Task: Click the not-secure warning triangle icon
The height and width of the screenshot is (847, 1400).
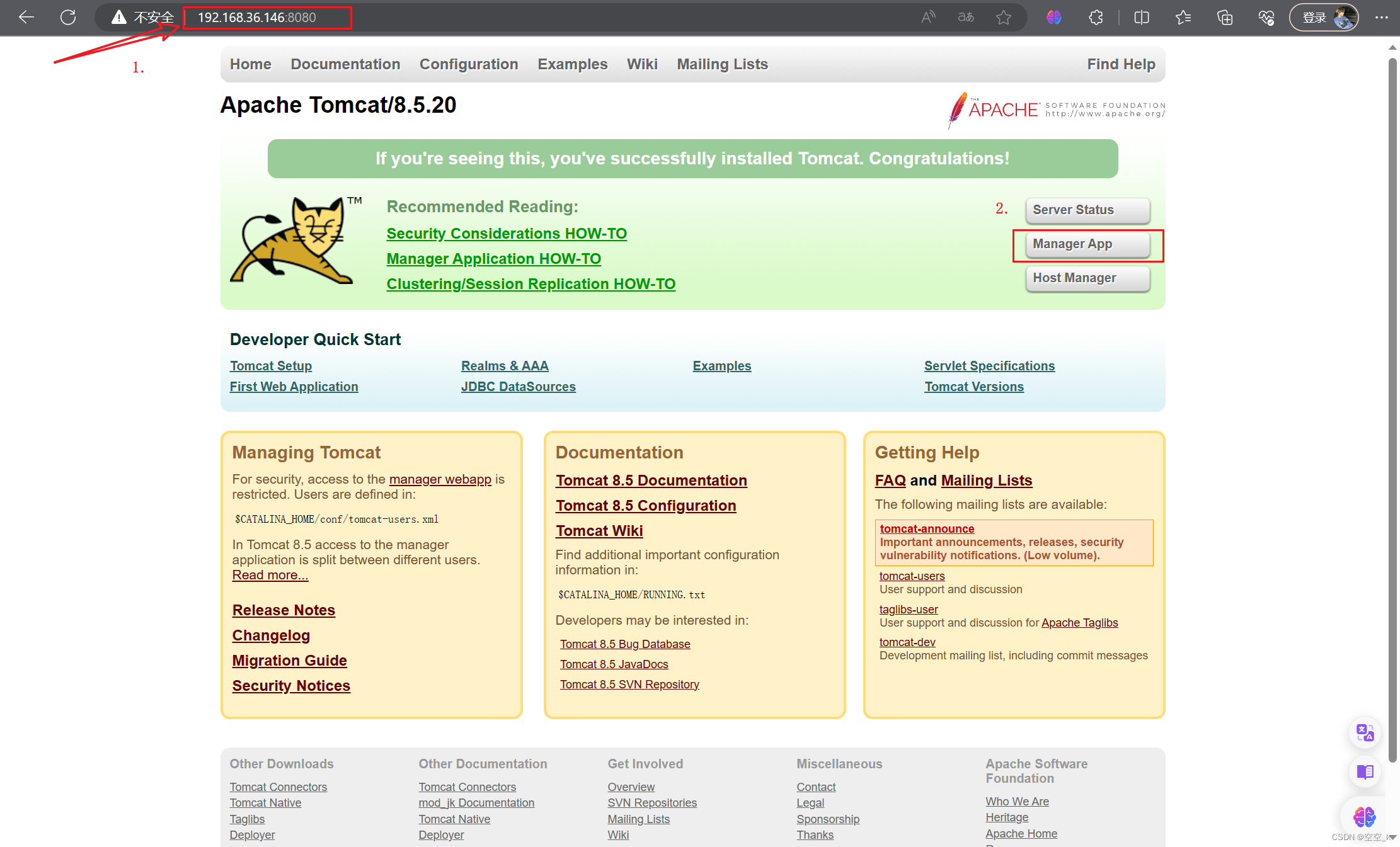Action: [x=118, y=17]
